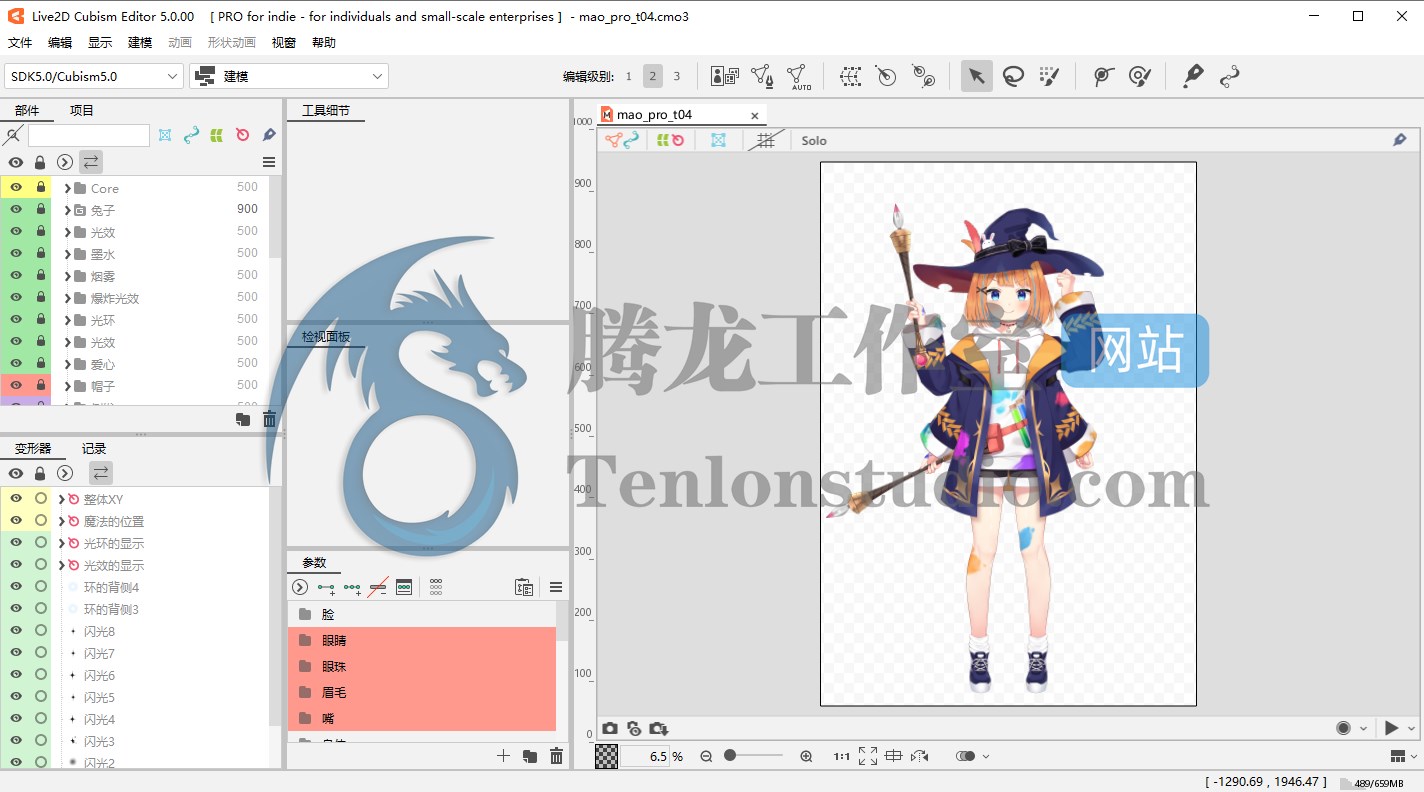
Task: Delete selected part with trash icon
Action: [x=269, y=419]
